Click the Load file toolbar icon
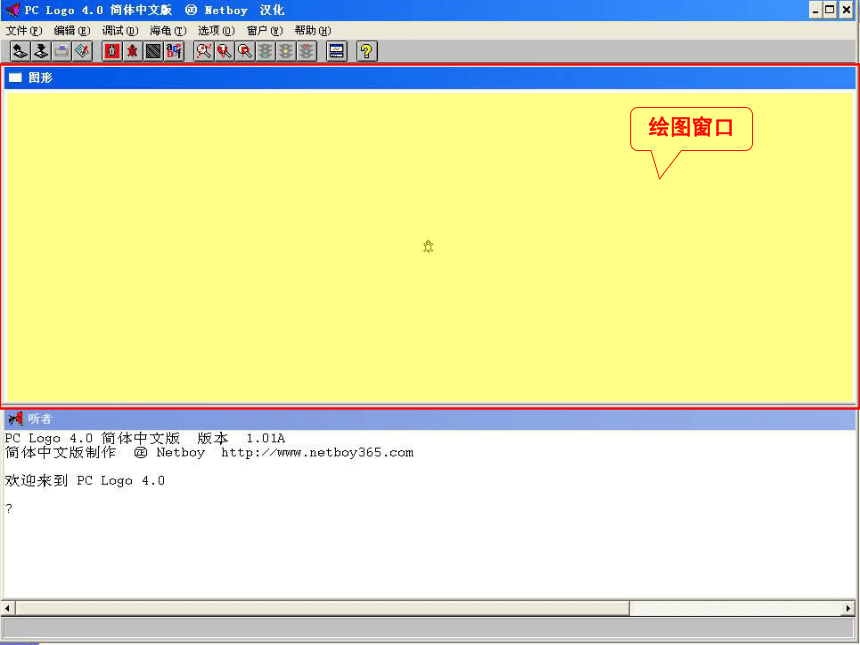The image size is (860, 645). coord(20,51)
